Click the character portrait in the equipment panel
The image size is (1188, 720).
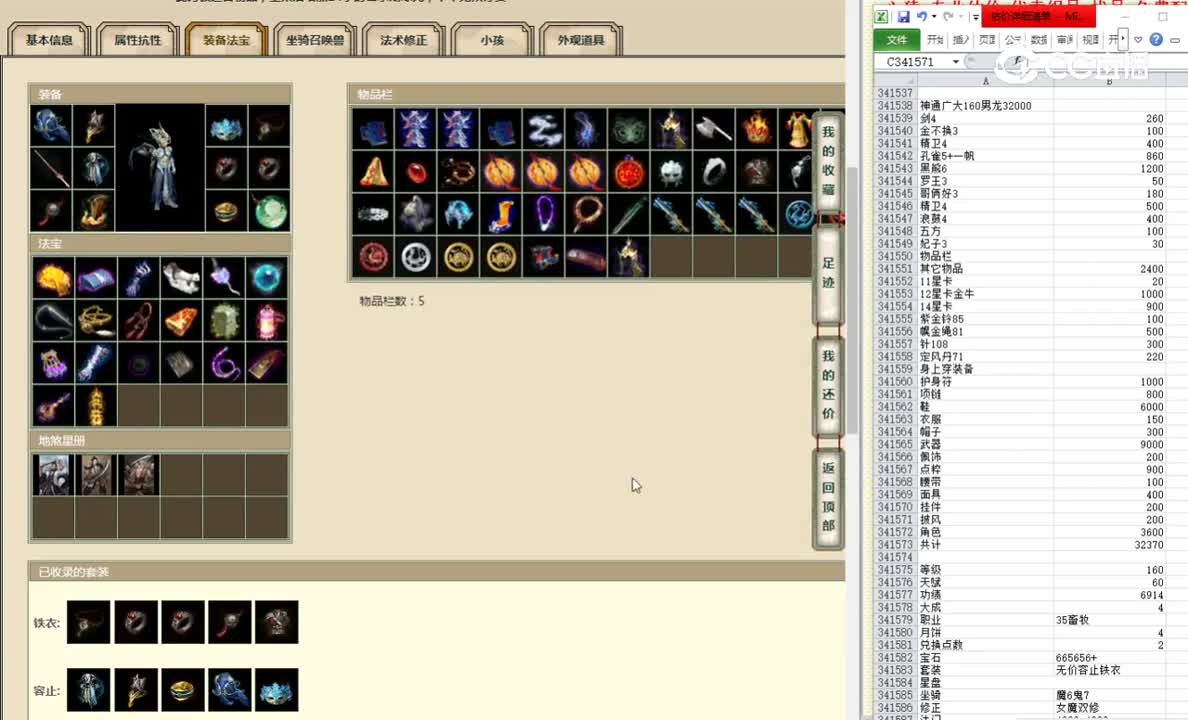tap(160, 167)
